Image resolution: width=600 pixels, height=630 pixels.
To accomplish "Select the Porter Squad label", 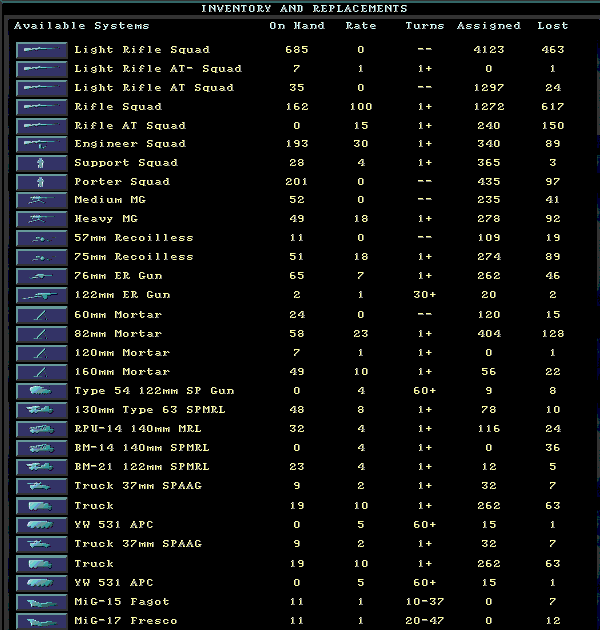I will click(122, 182).
